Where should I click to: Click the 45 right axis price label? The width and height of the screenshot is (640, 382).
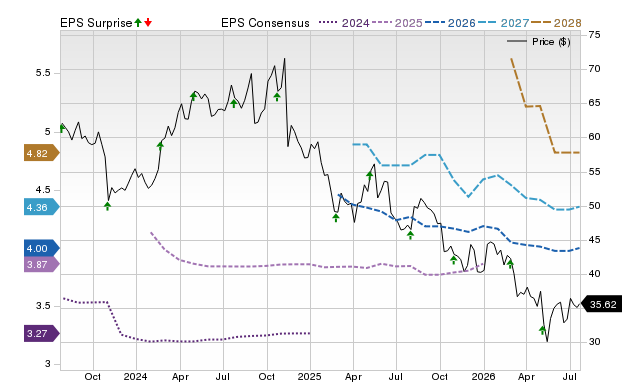[x=595, y=240]
